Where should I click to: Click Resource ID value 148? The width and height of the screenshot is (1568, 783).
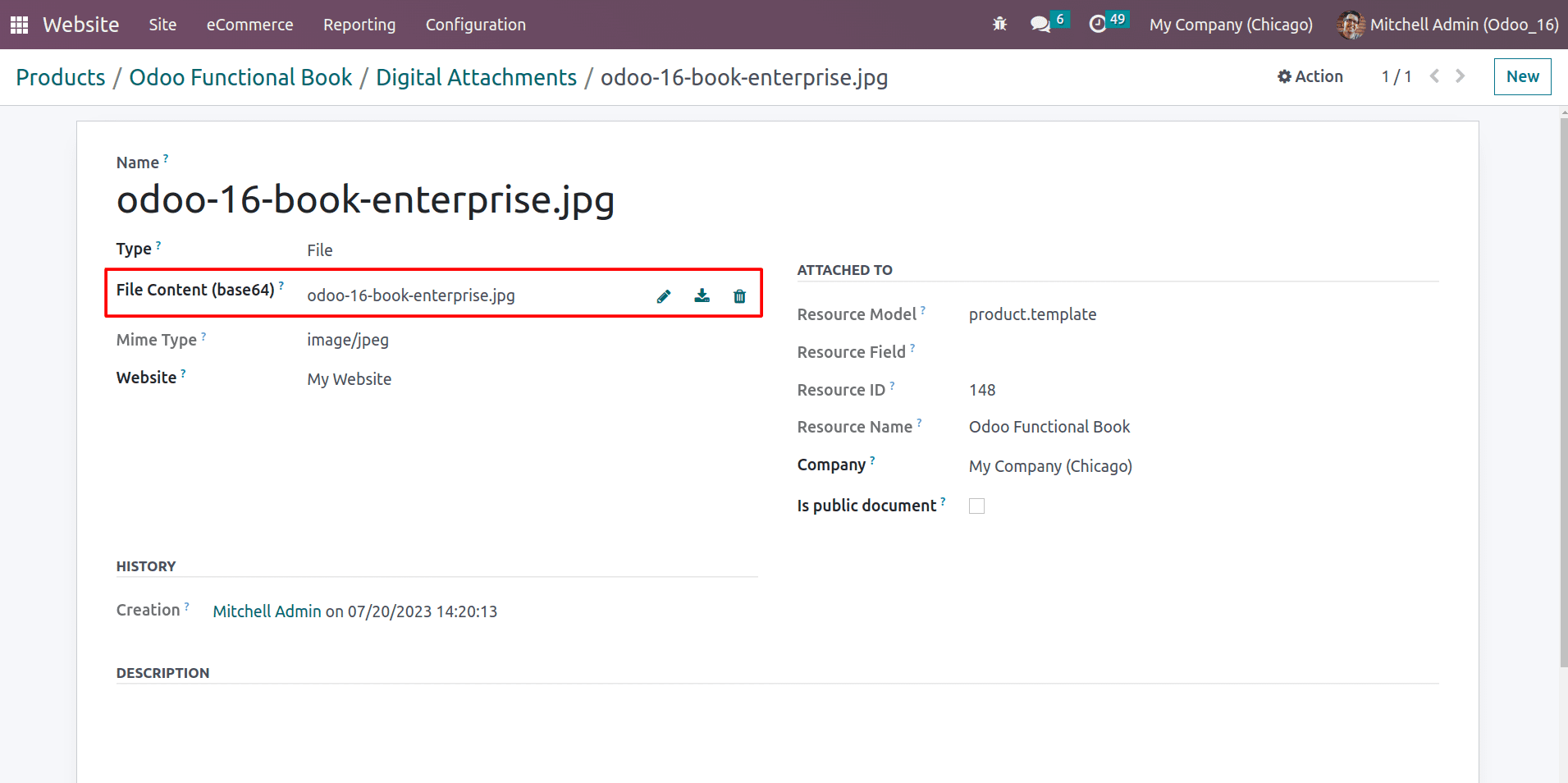[x=982, y=390]
